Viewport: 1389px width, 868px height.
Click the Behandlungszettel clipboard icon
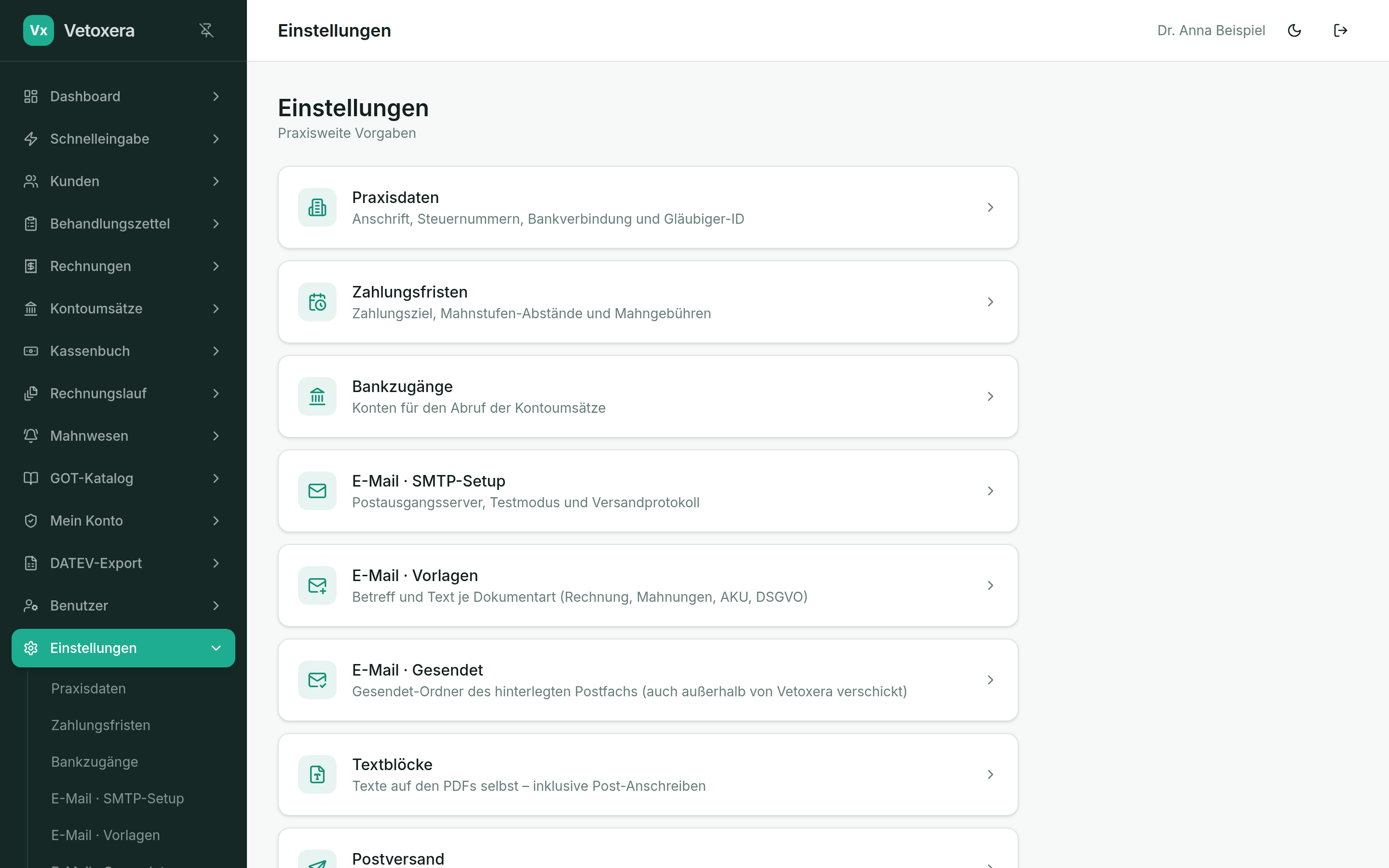[31, 224]
